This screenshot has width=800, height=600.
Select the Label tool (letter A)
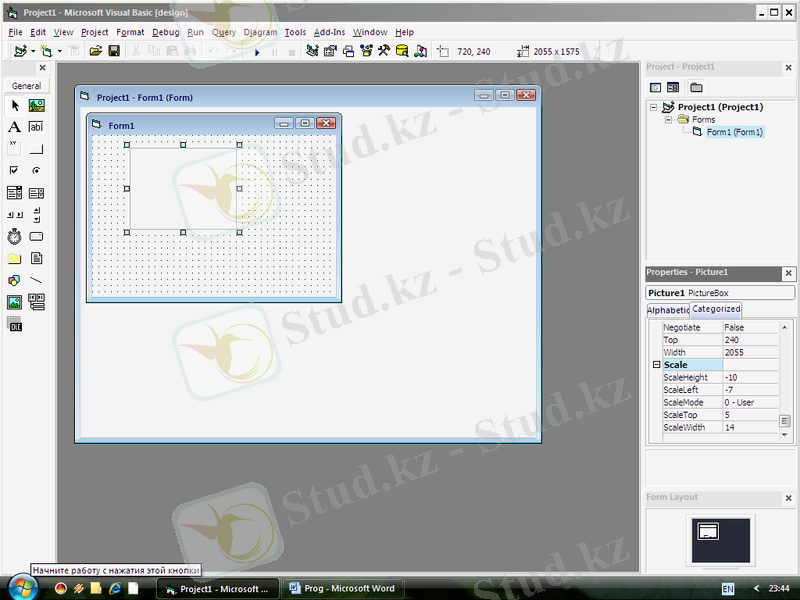[x=15, y=127]
